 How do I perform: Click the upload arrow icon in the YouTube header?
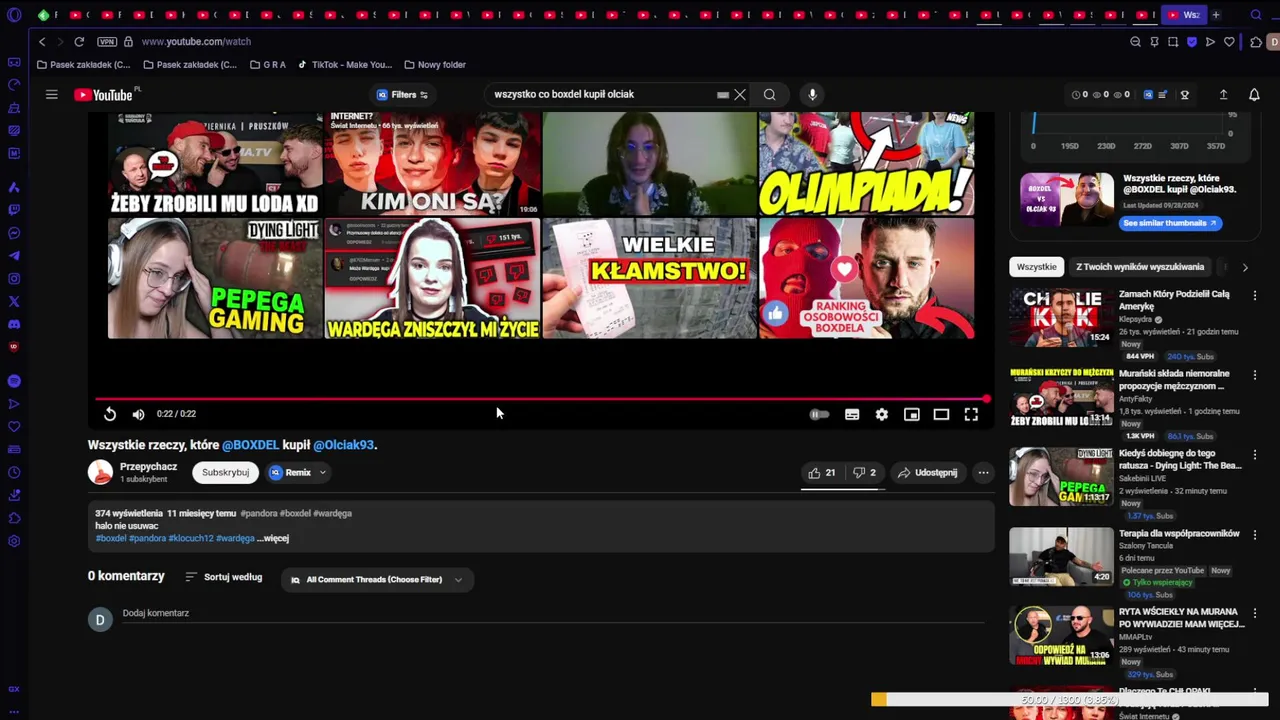point(1223,94)
